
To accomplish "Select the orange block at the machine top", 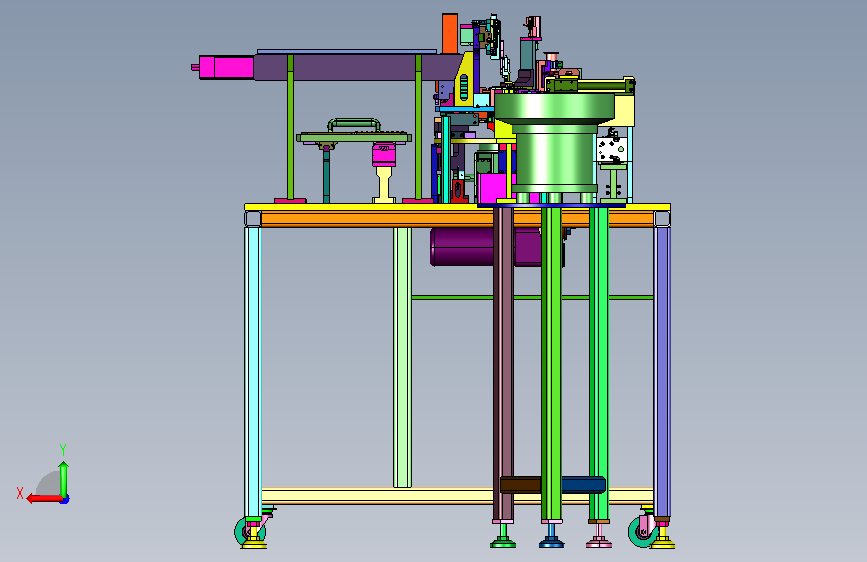I will tap(450, 33).
